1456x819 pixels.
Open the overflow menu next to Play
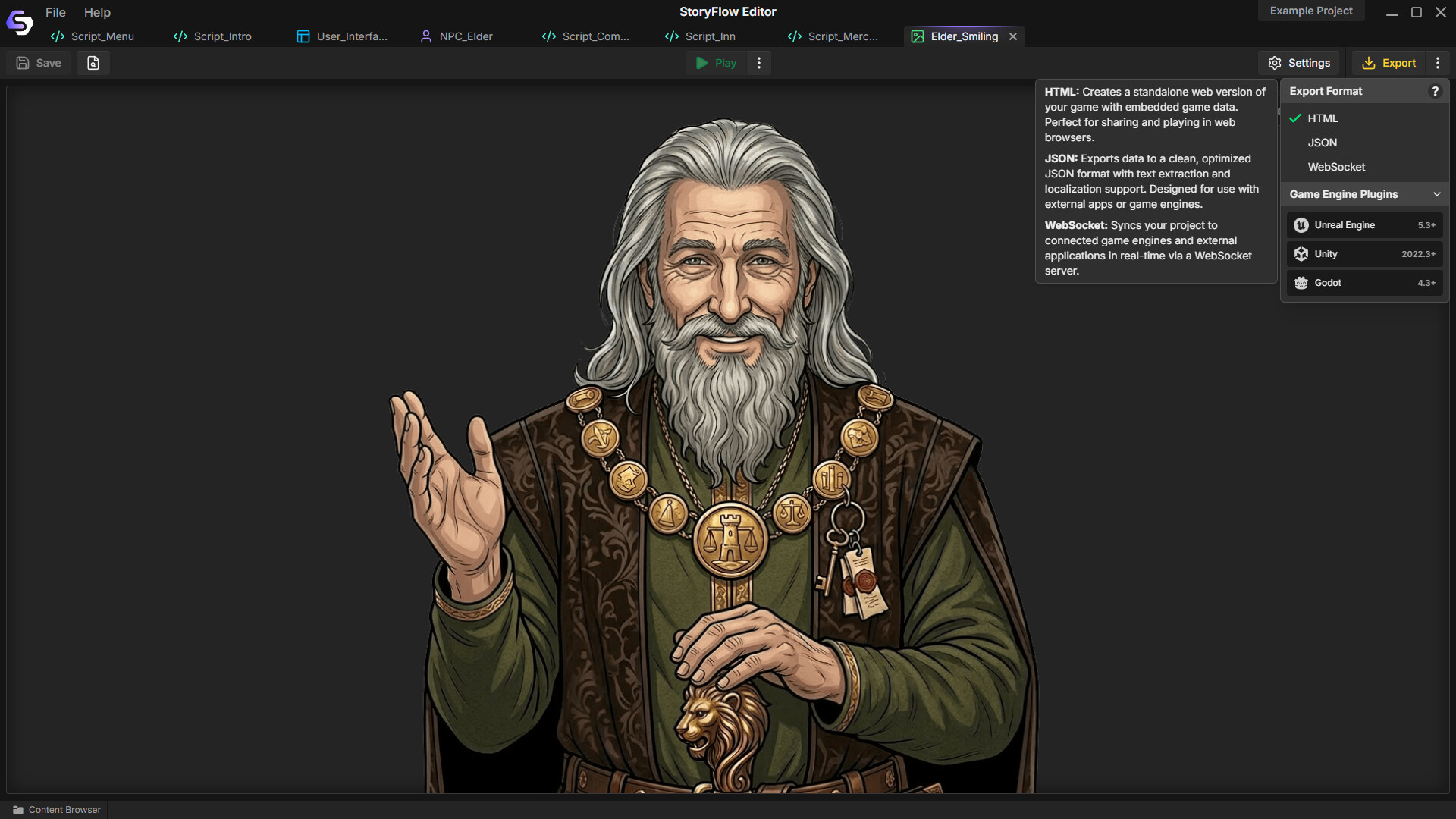(758, 62)
